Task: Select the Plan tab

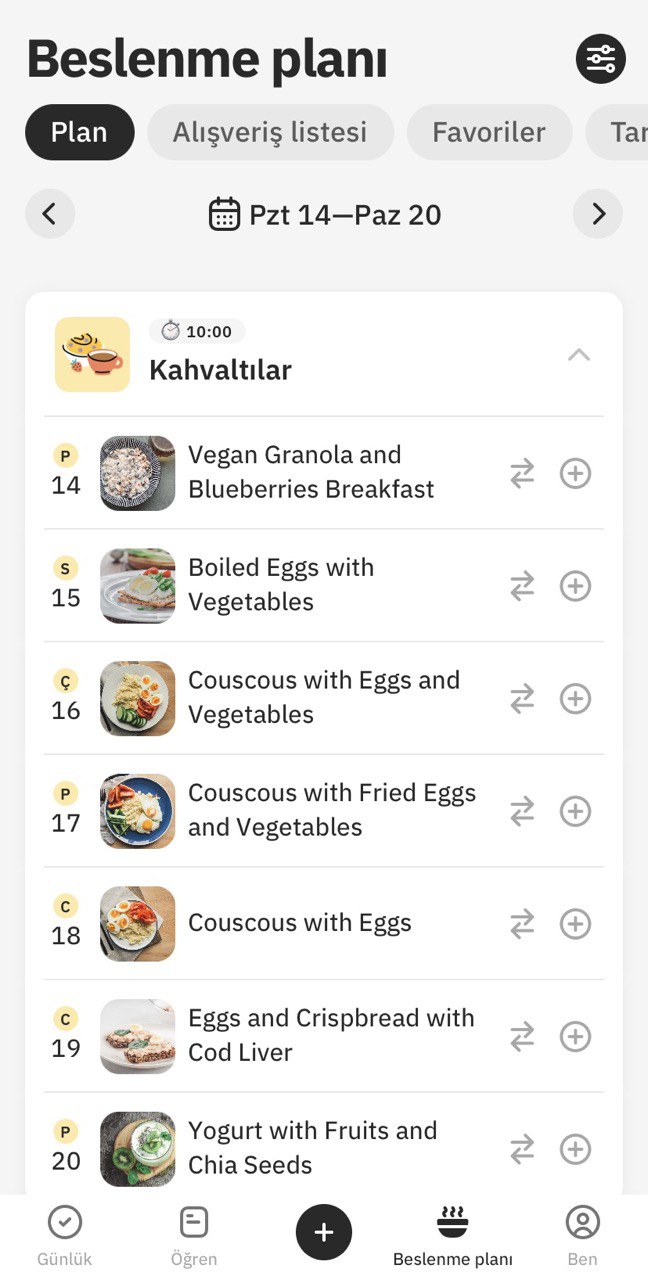Action: tap(79, 132)
